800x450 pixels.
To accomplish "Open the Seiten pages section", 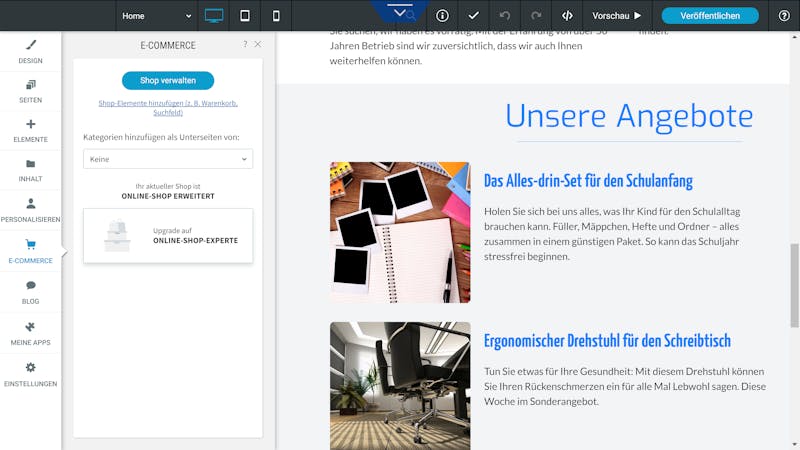I will [31, 91].
